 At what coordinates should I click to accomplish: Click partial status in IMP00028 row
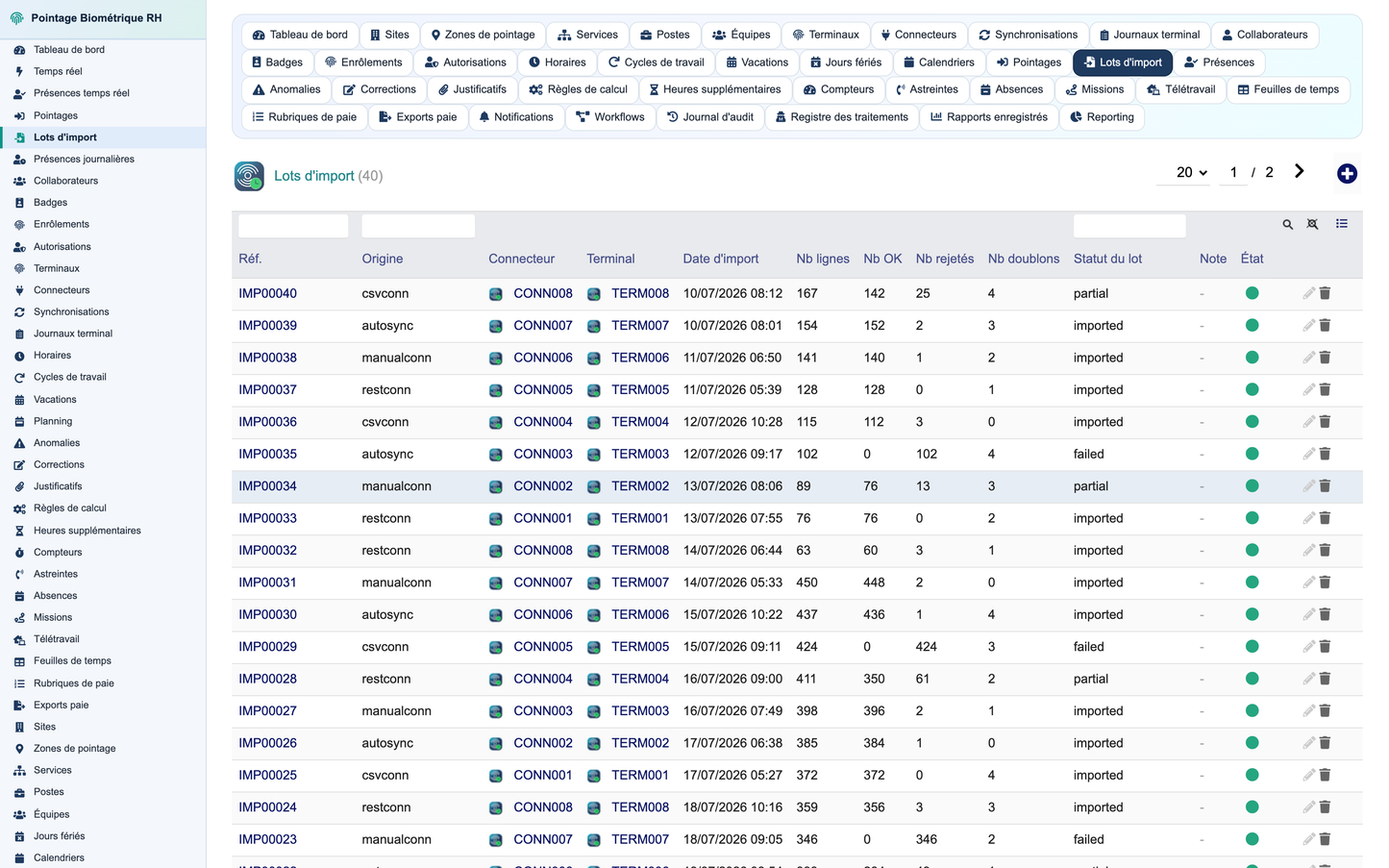click(x=1091, y=679)
